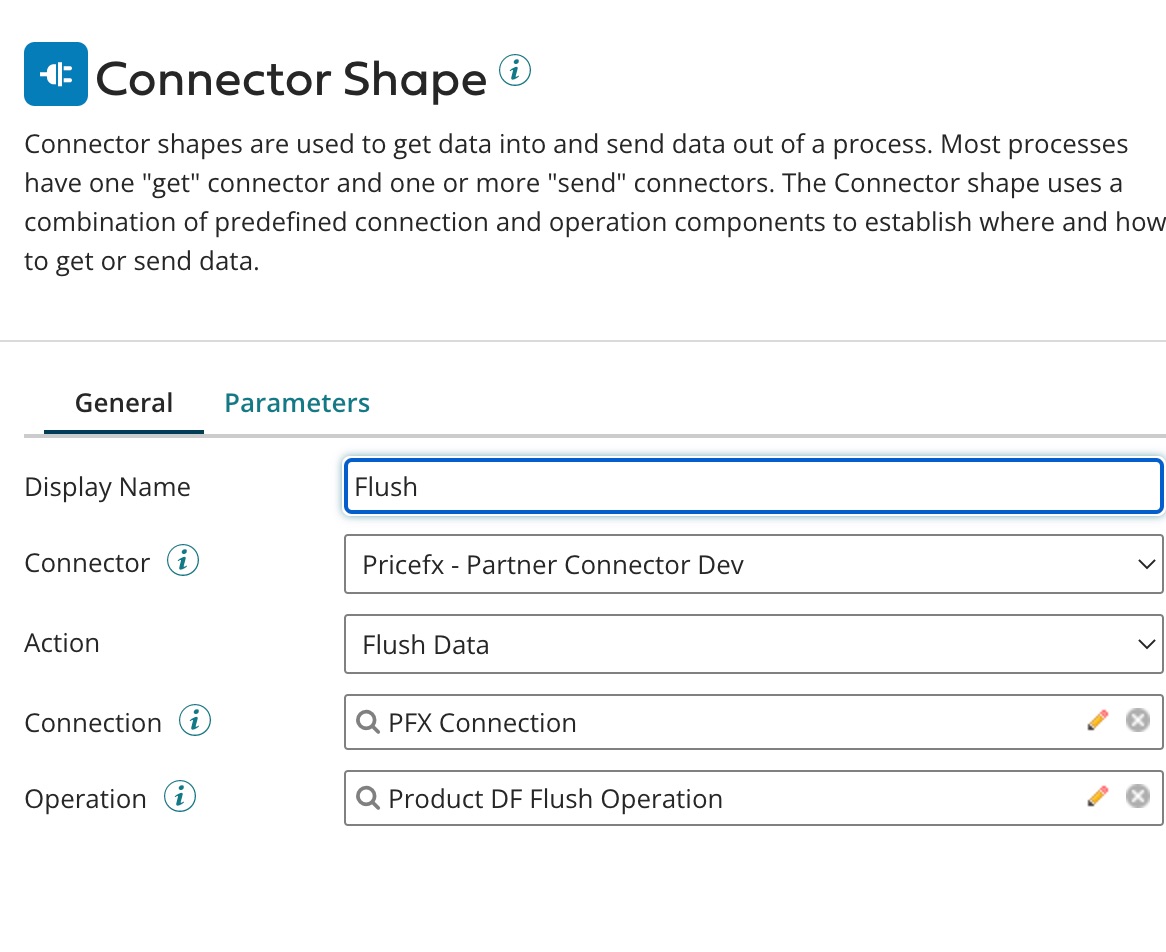Click the Display Name label

tap(107, 487)
